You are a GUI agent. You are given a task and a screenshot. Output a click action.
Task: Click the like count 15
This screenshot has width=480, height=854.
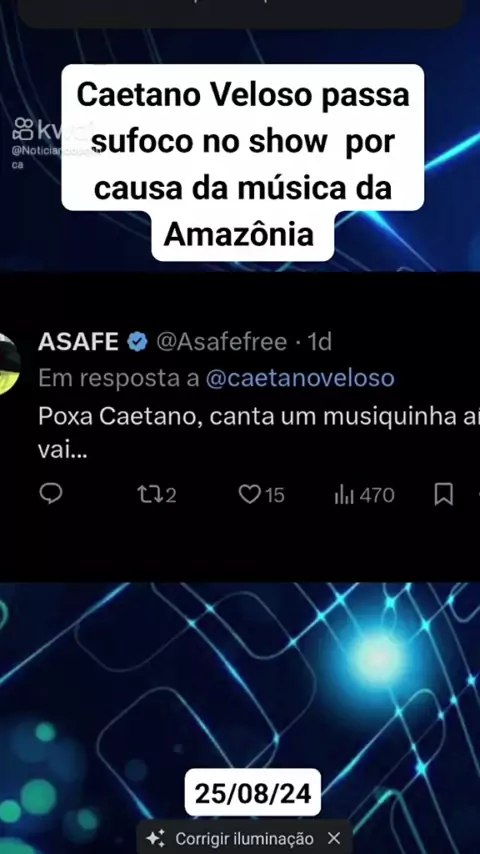click(275, 495)
